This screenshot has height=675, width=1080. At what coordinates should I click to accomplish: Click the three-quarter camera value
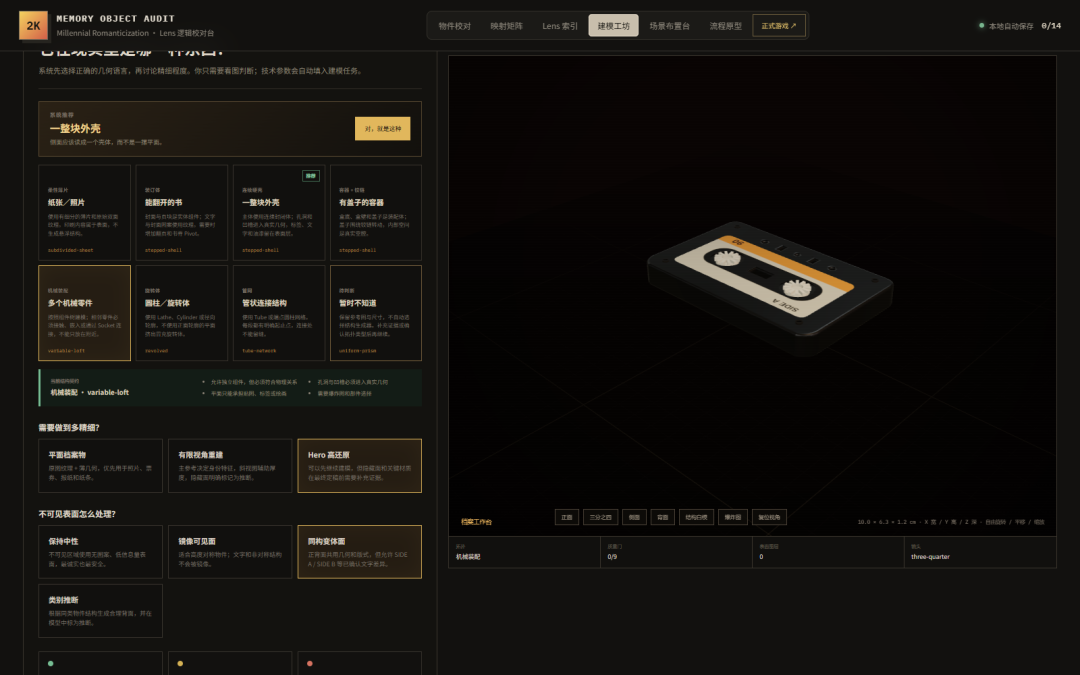[x=931, y=557]
